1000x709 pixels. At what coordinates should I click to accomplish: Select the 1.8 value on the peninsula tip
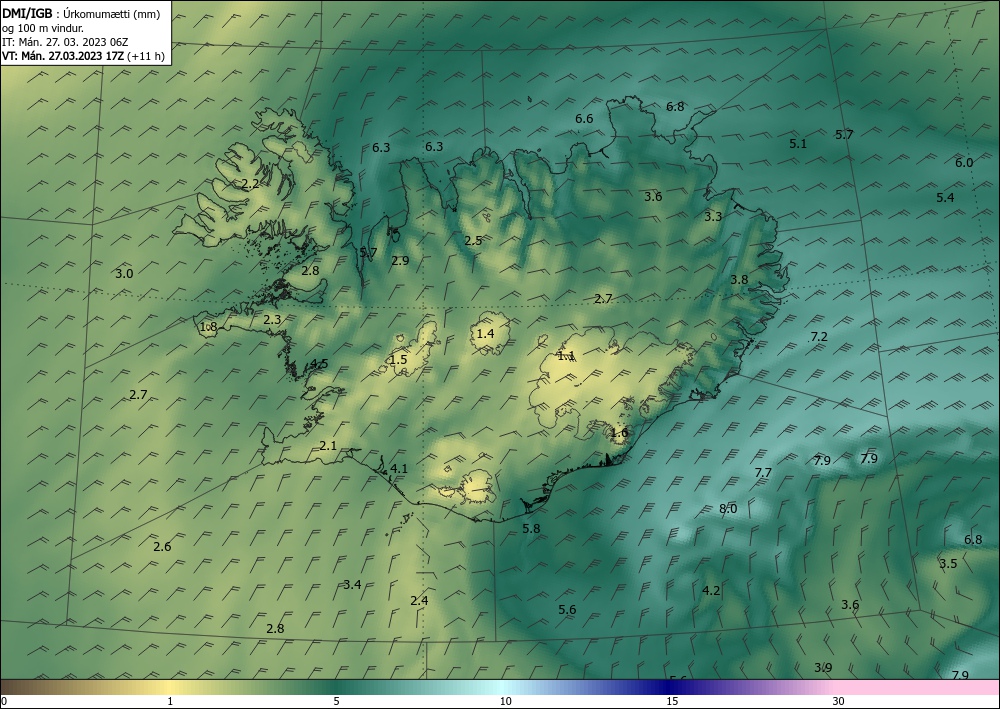click(209, 327)
